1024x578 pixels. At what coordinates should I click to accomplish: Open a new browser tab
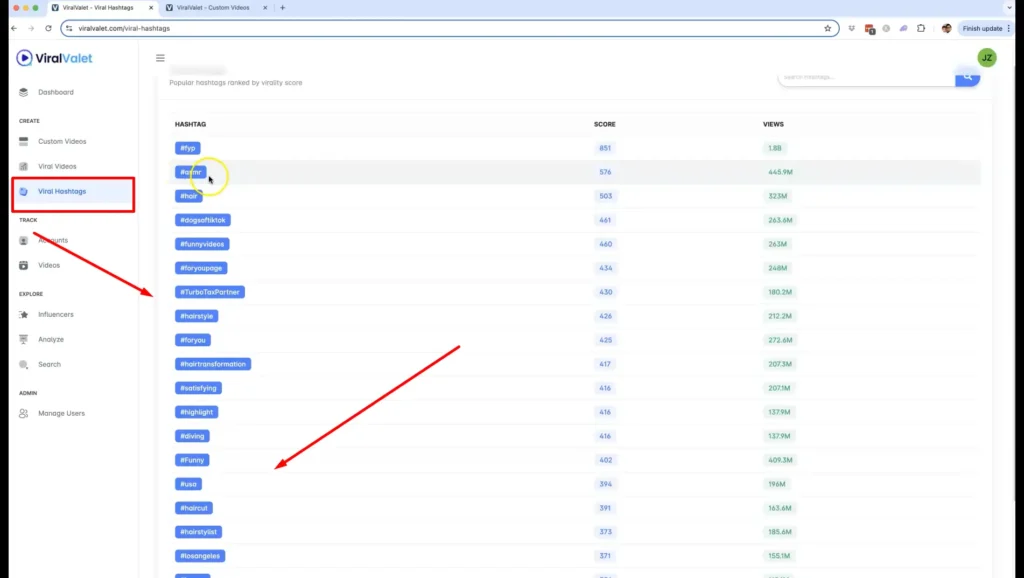pyautogui.click(x=283, y=8)
